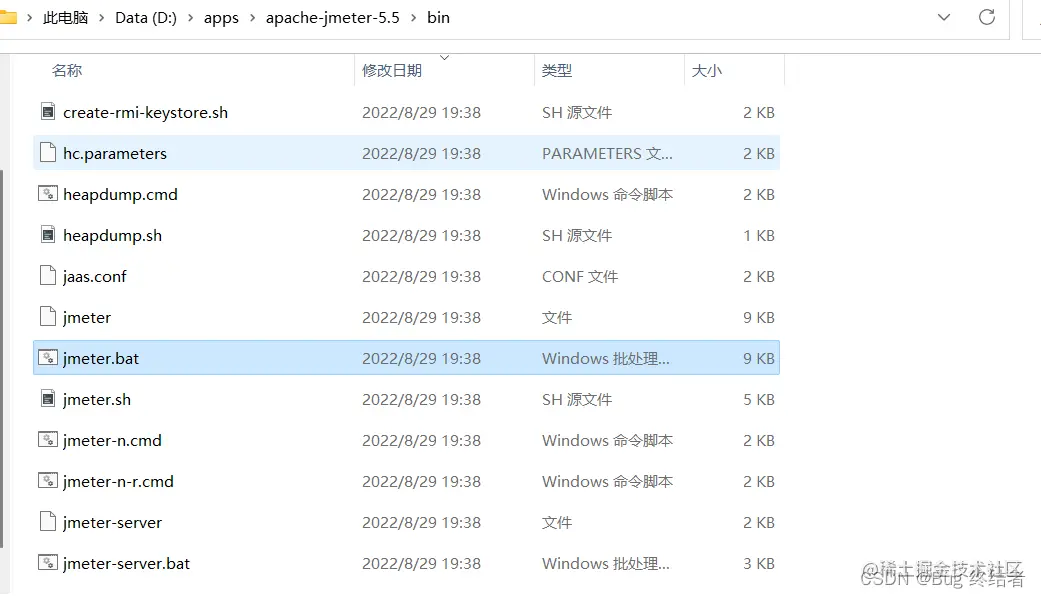Select the file jmeter-n-r.cmd
1041x598 pixels.
pyautogui.click(x=118, y=481)
